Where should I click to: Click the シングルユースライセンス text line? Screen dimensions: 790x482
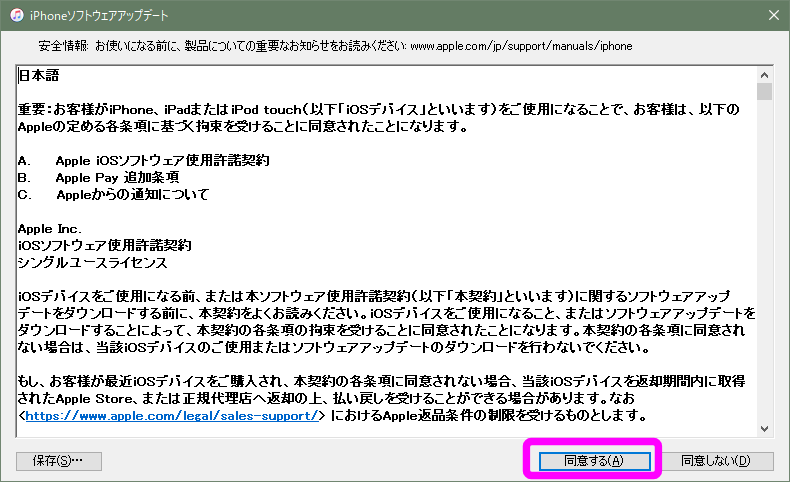pos(92,262)
